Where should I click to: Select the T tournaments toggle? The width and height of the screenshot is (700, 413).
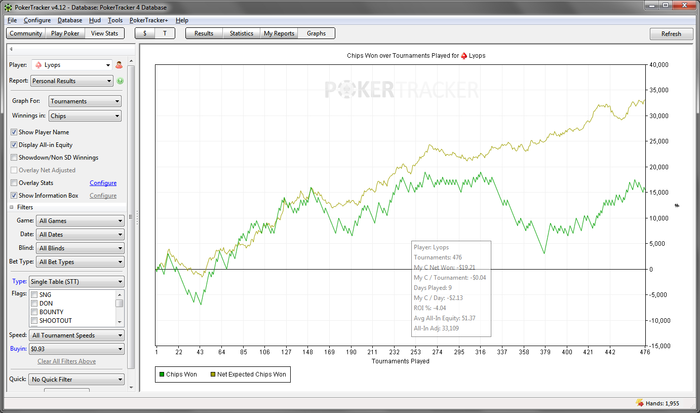coord(165,33)
